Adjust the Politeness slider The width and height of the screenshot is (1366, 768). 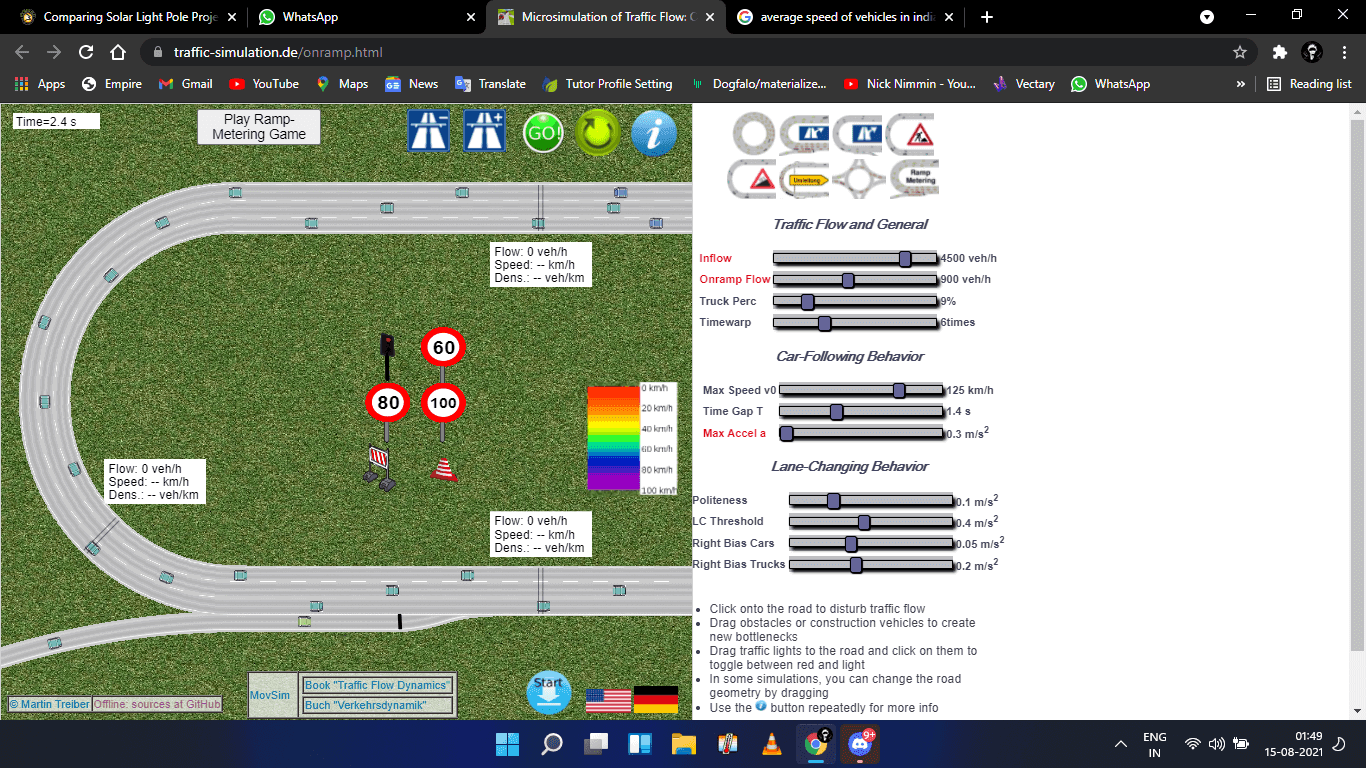tap(871, 501)
